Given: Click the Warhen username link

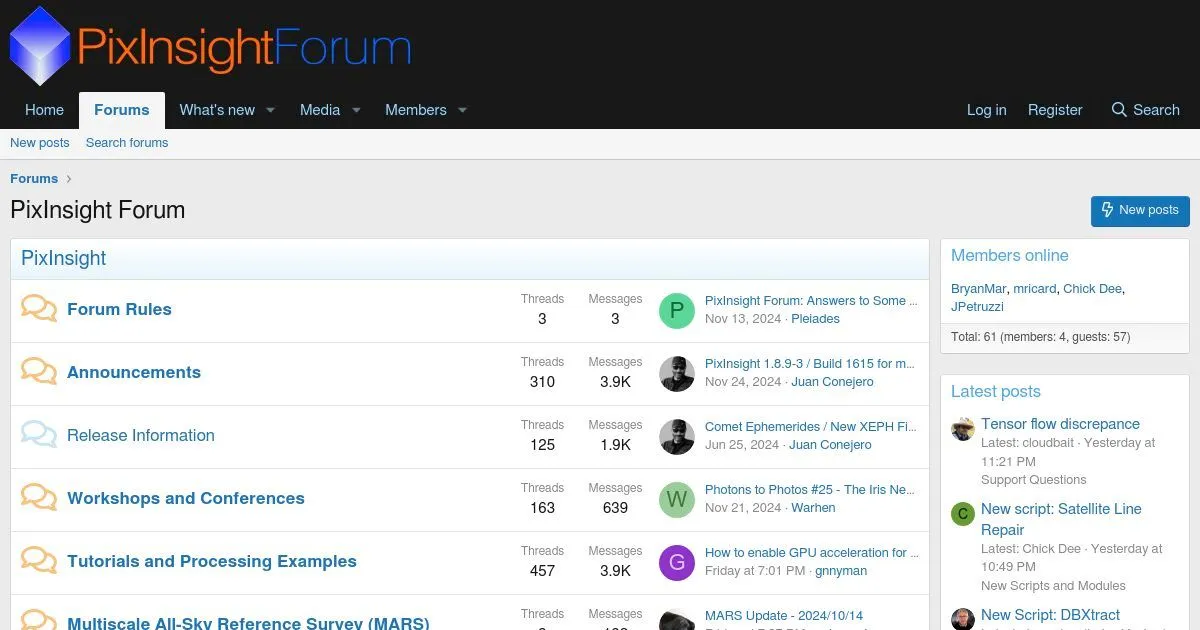Looking at the screenshot, I should click(x=813, y=508).
